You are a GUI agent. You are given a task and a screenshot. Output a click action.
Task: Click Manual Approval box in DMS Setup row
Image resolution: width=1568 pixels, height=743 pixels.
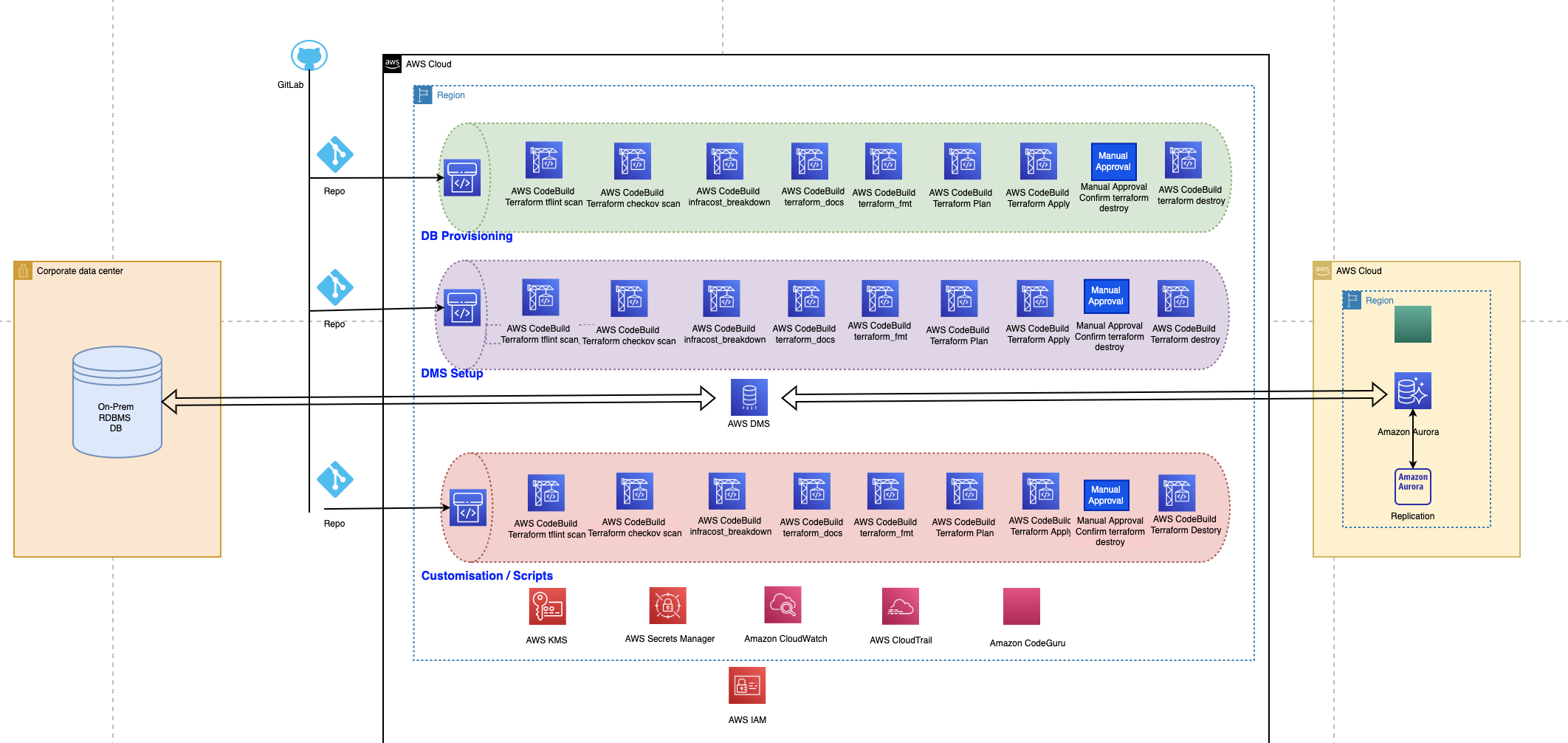pos(1106,295)
